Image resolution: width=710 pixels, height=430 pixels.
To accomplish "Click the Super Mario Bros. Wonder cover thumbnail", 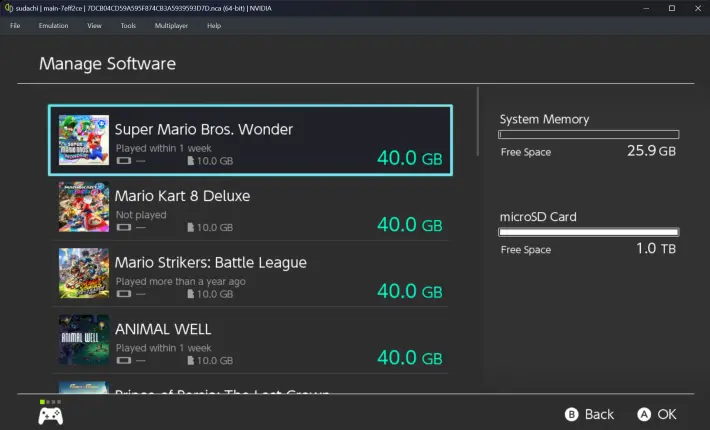I will 84,140.
